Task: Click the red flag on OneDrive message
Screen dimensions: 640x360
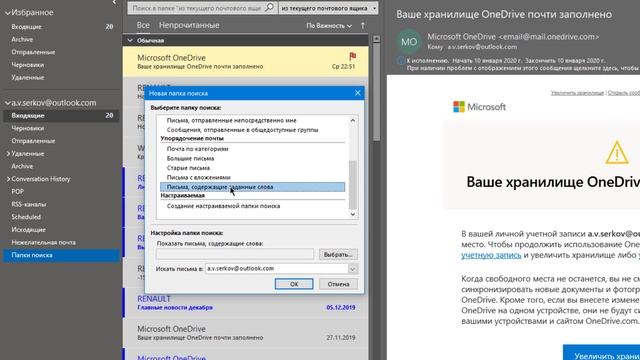Action: click(x=352, y=56)
